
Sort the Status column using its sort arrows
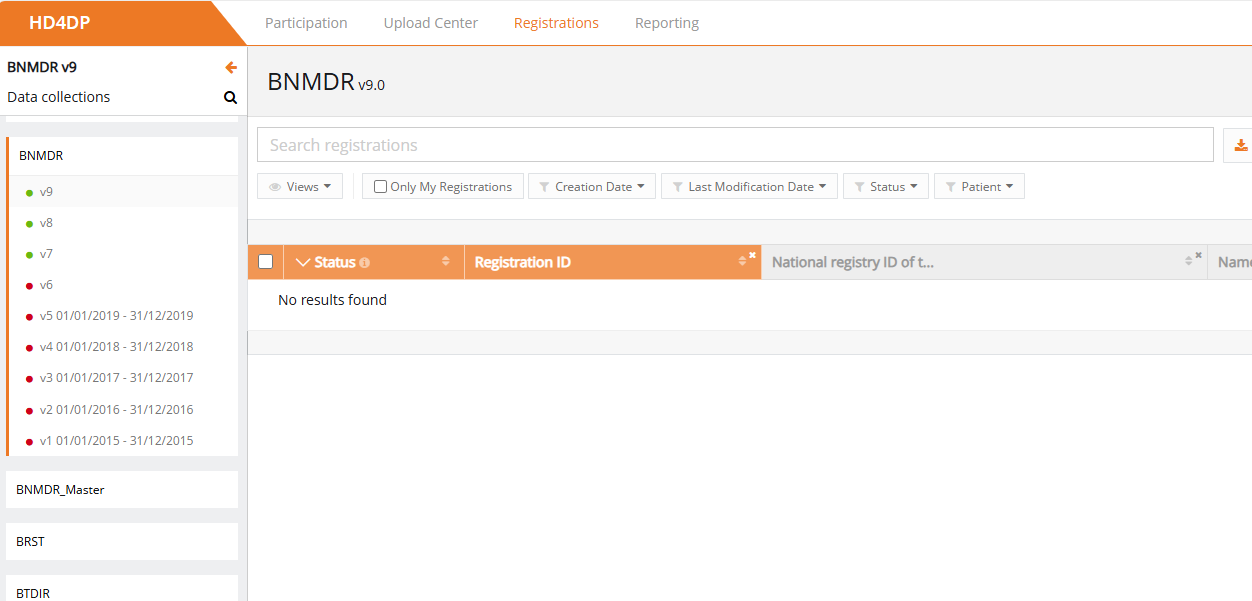(x=446, y=262)
